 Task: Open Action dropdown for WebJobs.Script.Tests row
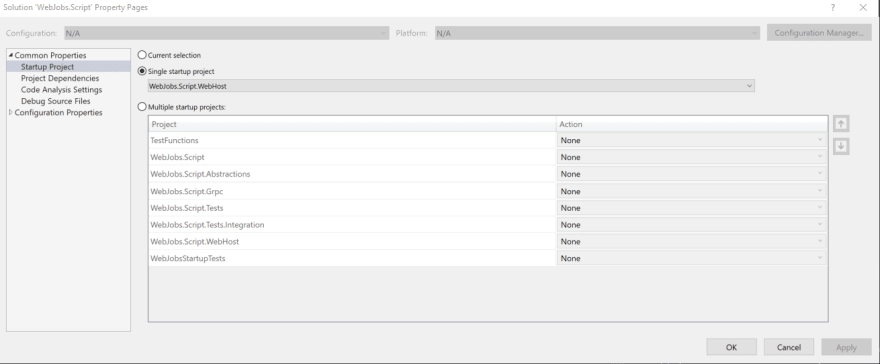click(691, 208)
